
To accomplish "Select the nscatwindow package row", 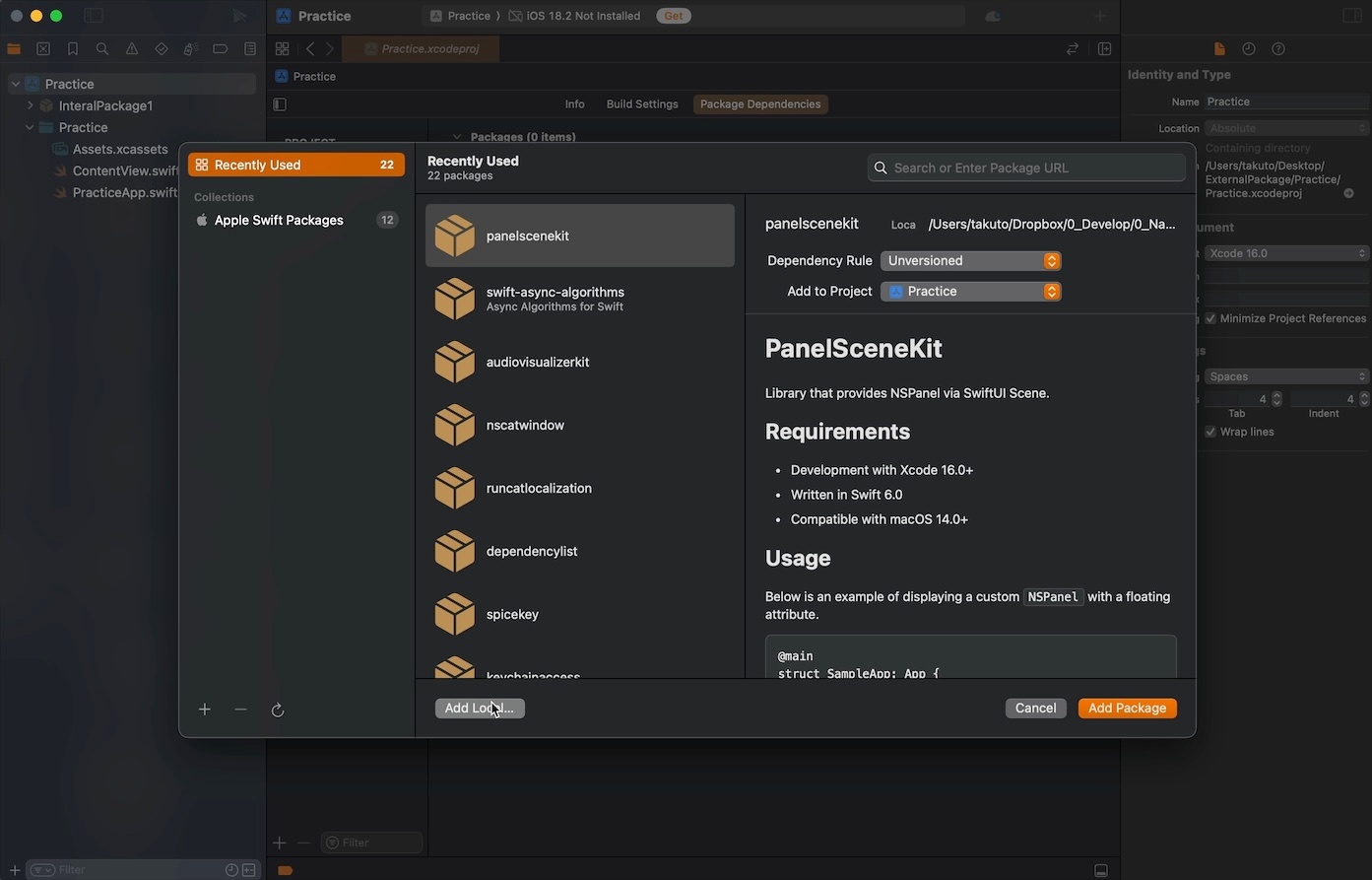I will coord(580,425).
